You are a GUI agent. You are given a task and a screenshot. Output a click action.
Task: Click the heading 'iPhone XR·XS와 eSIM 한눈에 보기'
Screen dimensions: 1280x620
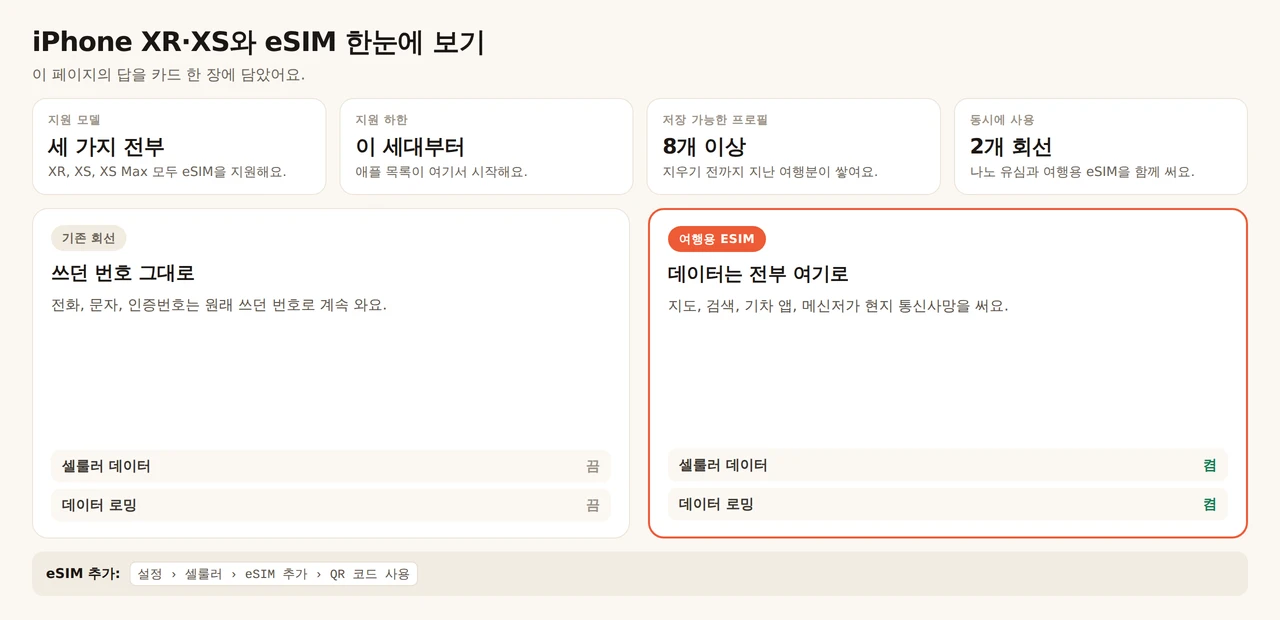[x=258, y=42]
